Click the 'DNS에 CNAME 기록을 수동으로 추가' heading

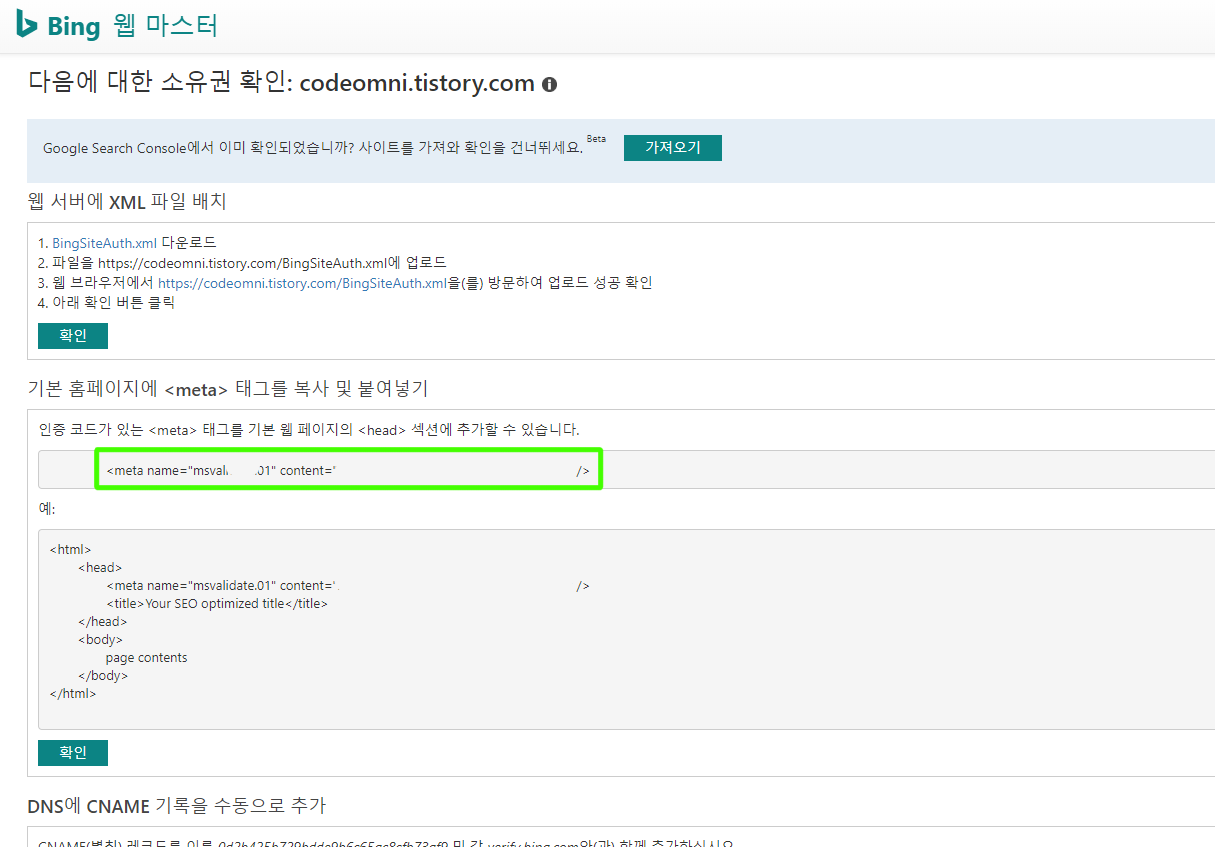(176, 805)
